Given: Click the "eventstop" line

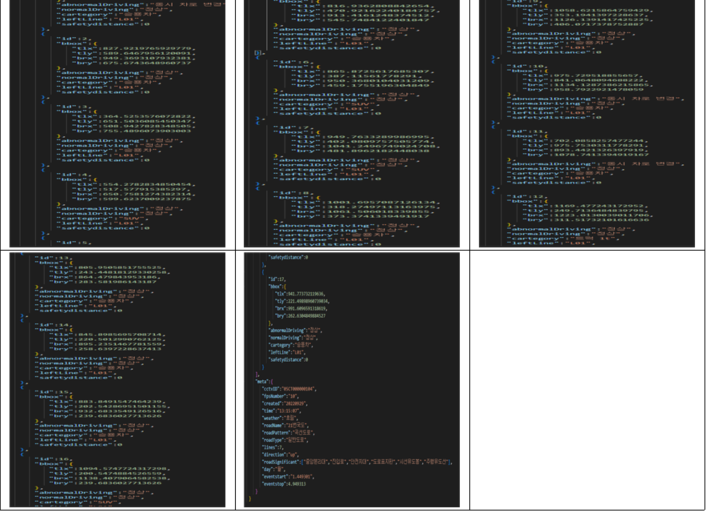Looking at the screenshot, I should pyautogui.click(x=284, y=484).
